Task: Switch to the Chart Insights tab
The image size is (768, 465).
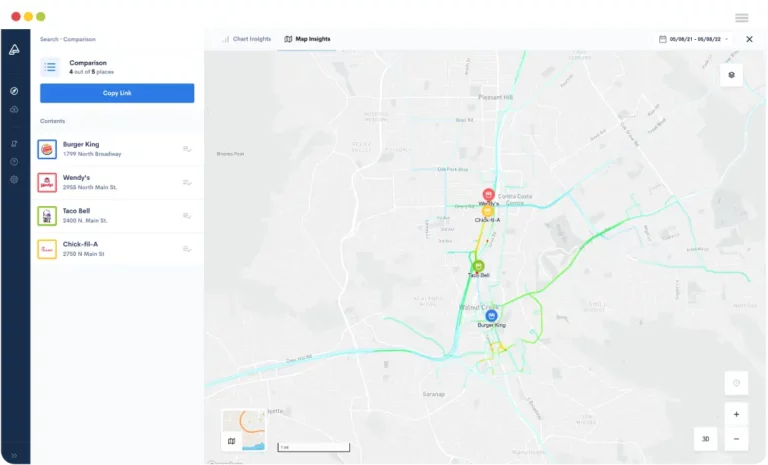Action: [x=246, y=39]
